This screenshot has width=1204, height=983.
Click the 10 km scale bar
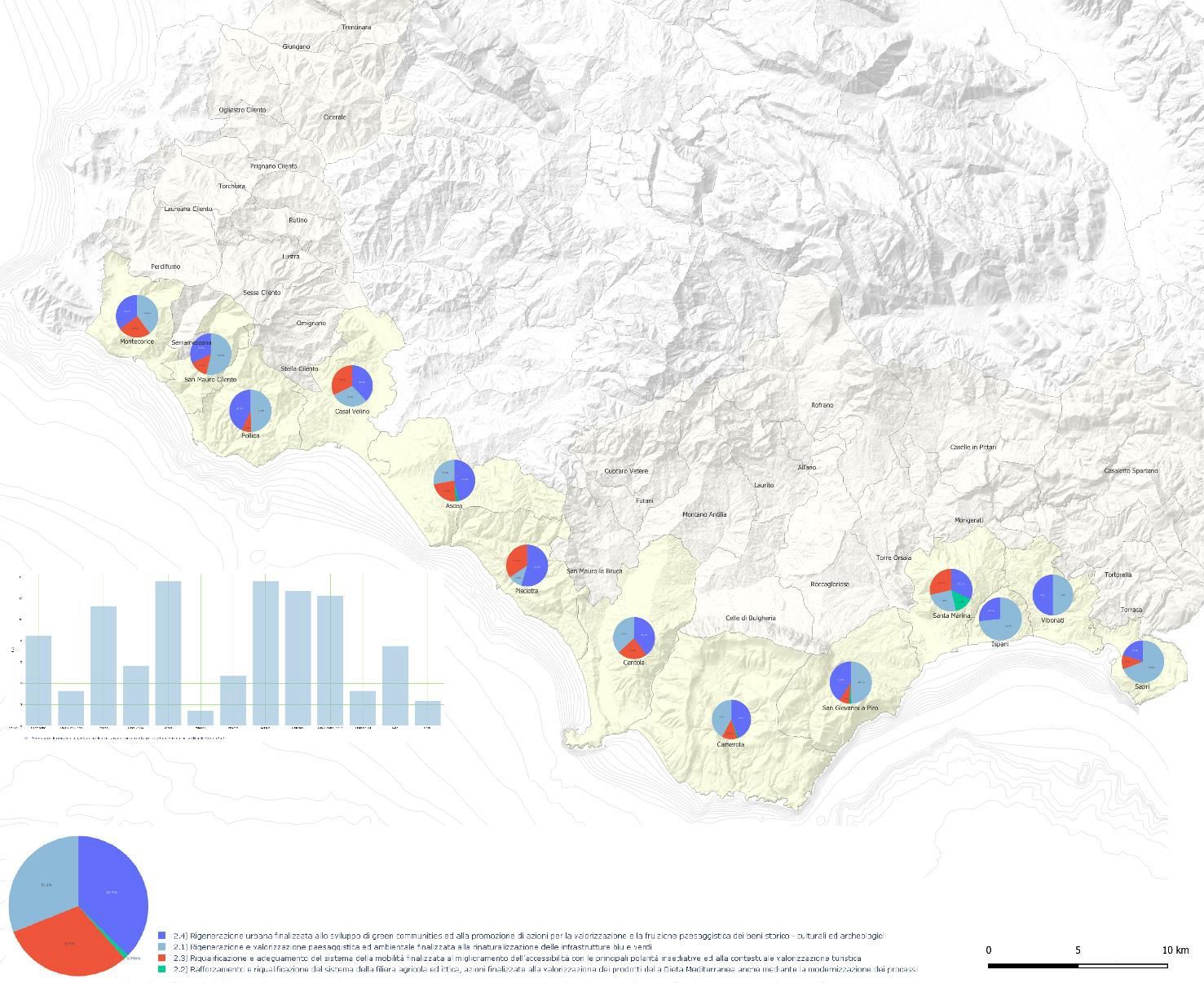1078,966
